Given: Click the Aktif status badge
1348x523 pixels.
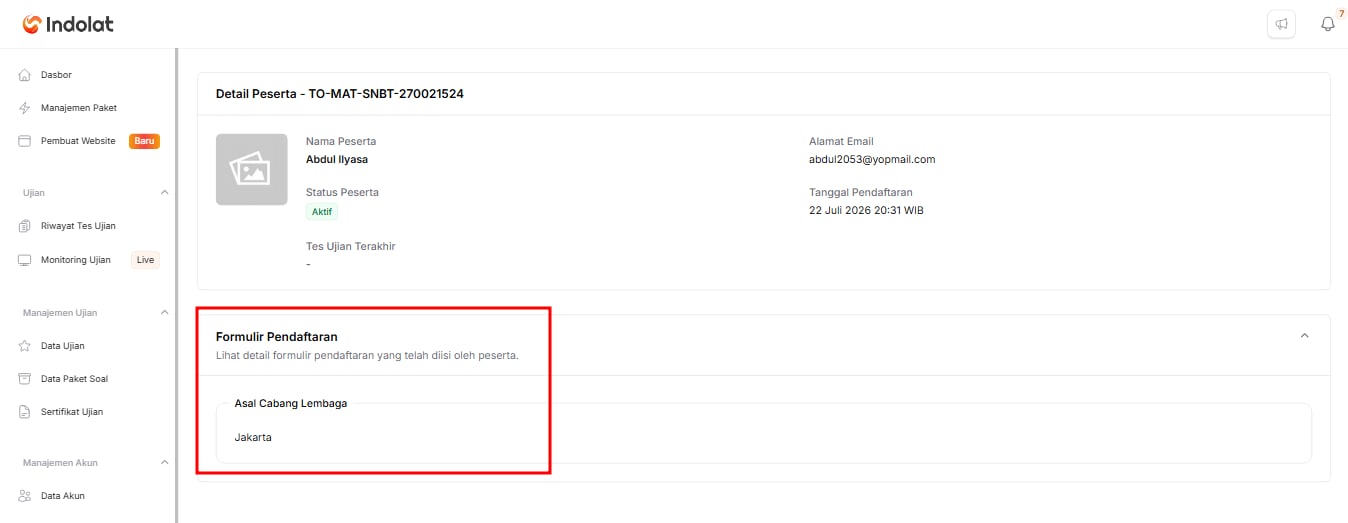Looking at the screenshot, I should point(322,212).
